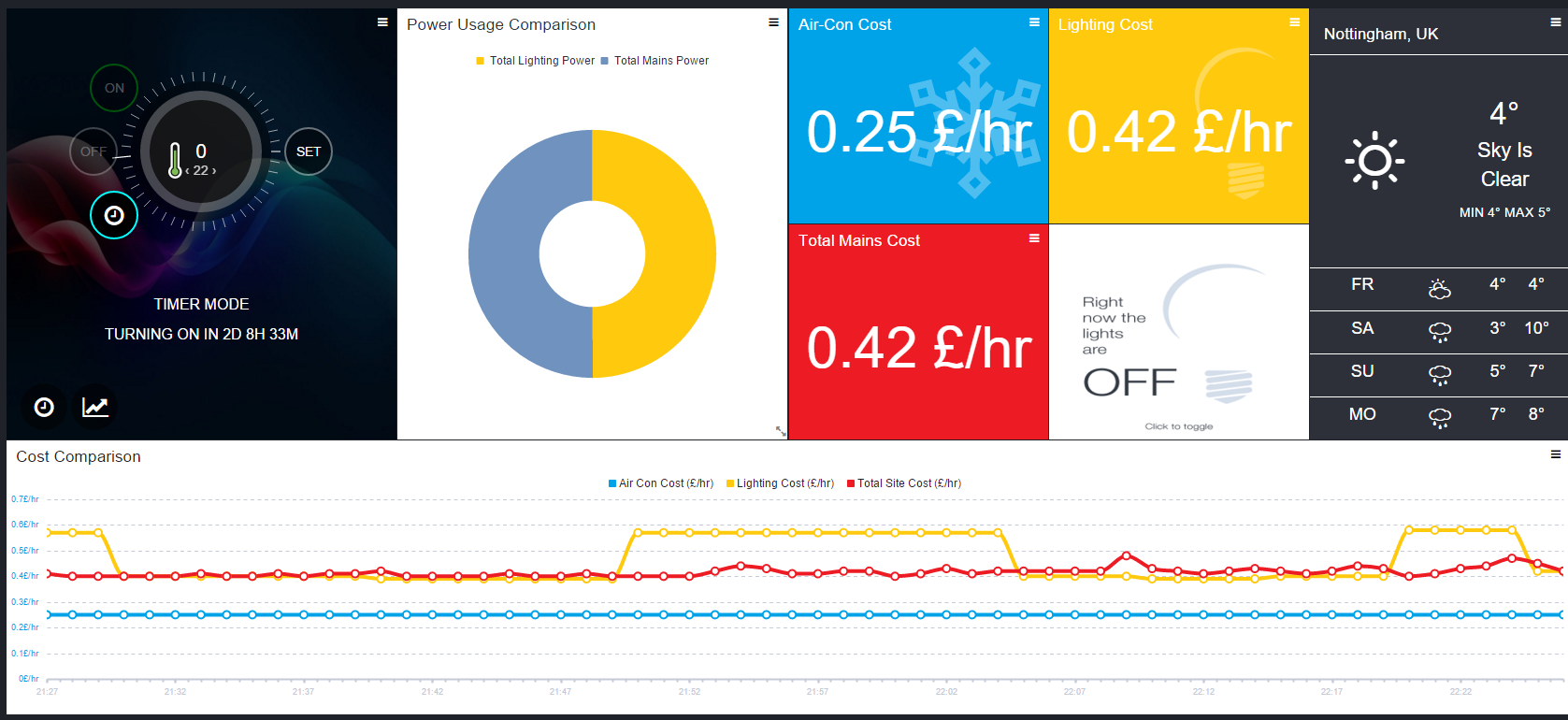Open Total Mains Cost widget menu
The height and width of the screenshot is (720, 1568).
click(1034, 238)
